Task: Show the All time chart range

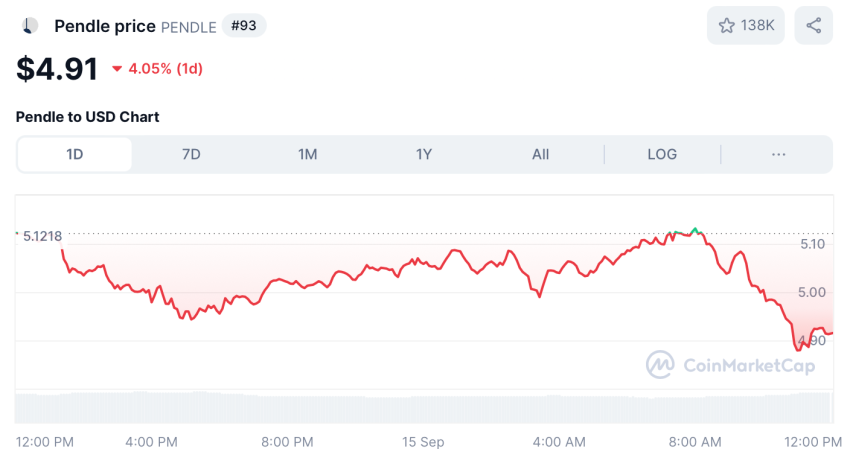Action: click(x=540, y=155)
